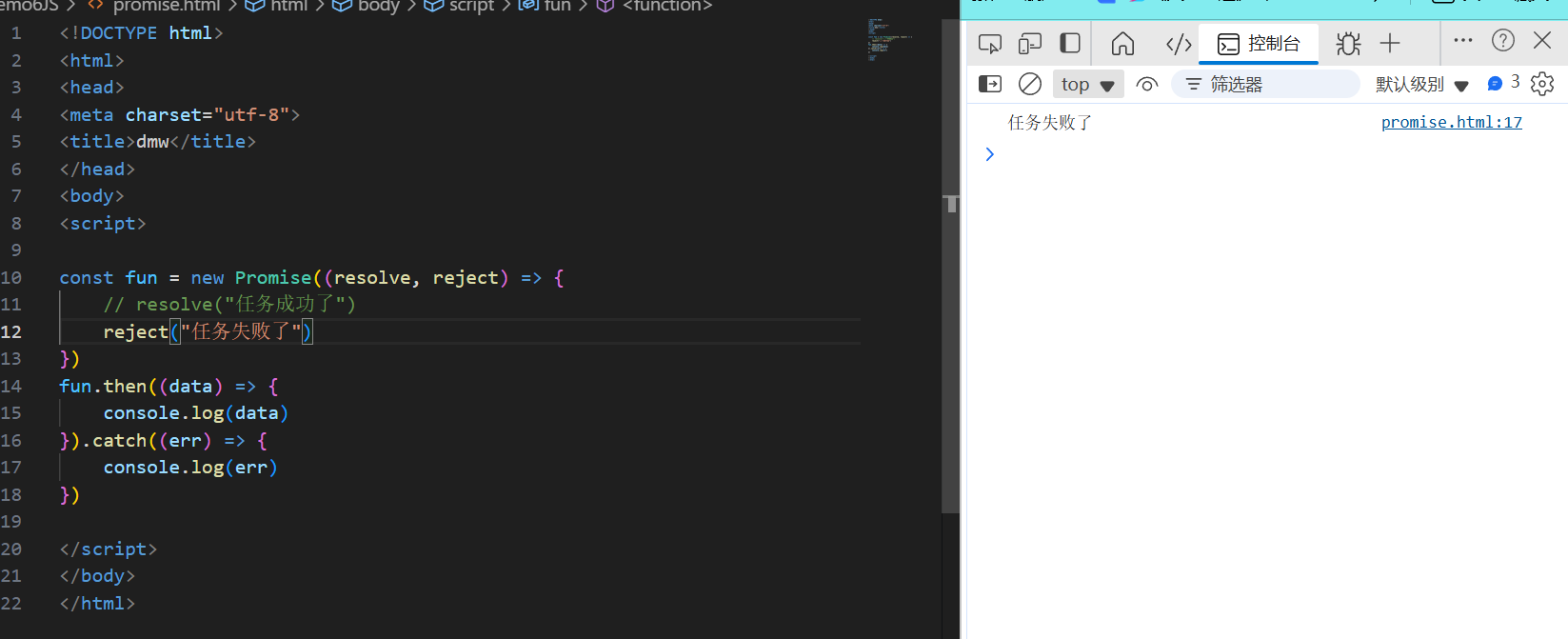Place cursor on line number 12
This screenshot has width=1568, height=639.
[x=11, y=331]
